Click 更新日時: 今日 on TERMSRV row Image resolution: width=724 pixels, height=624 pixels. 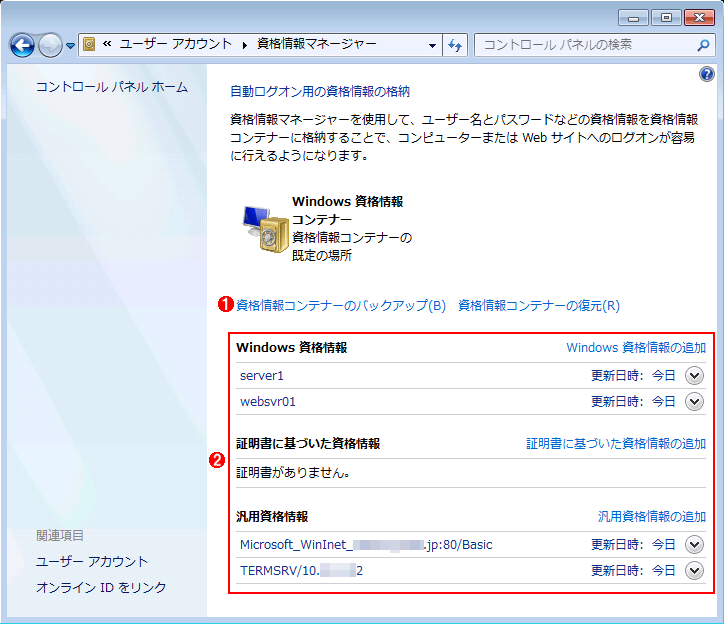pos(634,570)
